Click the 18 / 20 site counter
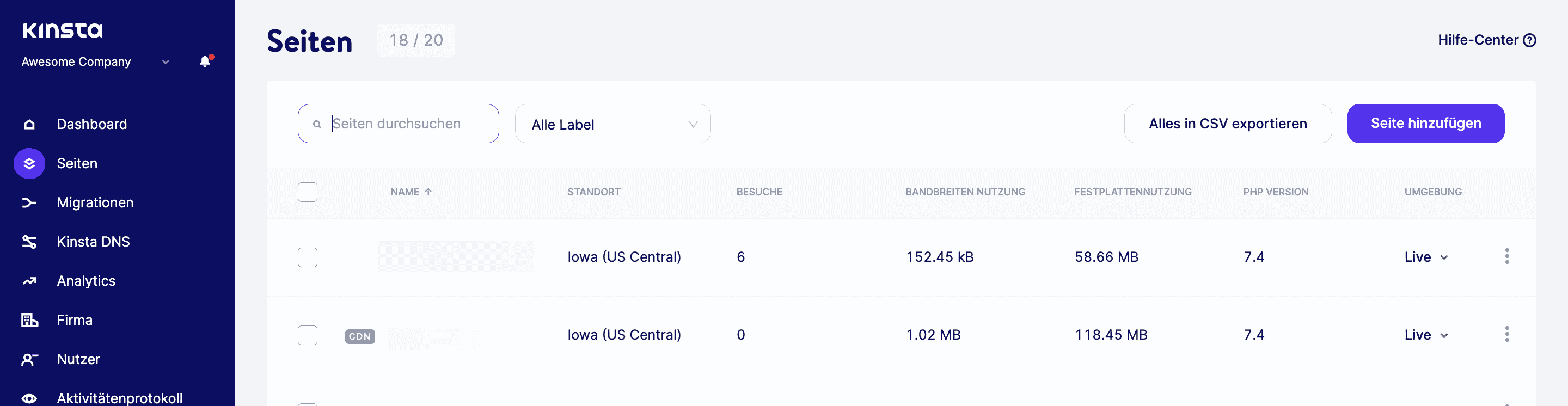The width and height of the screenshot is (1568, 406). coord(416,40)
